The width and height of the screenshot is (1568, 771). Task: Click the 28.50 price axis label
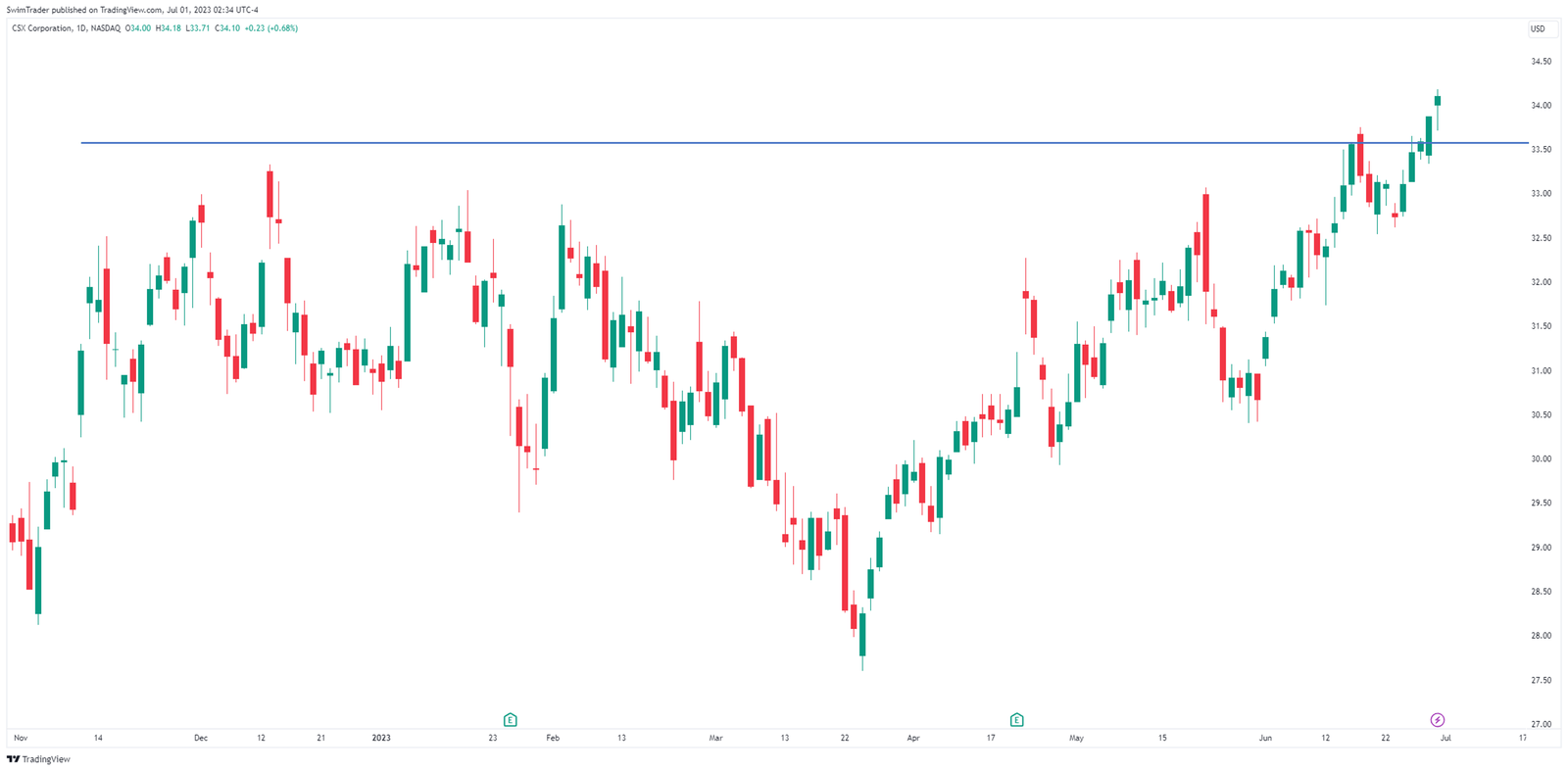(x=1541, y=591)
